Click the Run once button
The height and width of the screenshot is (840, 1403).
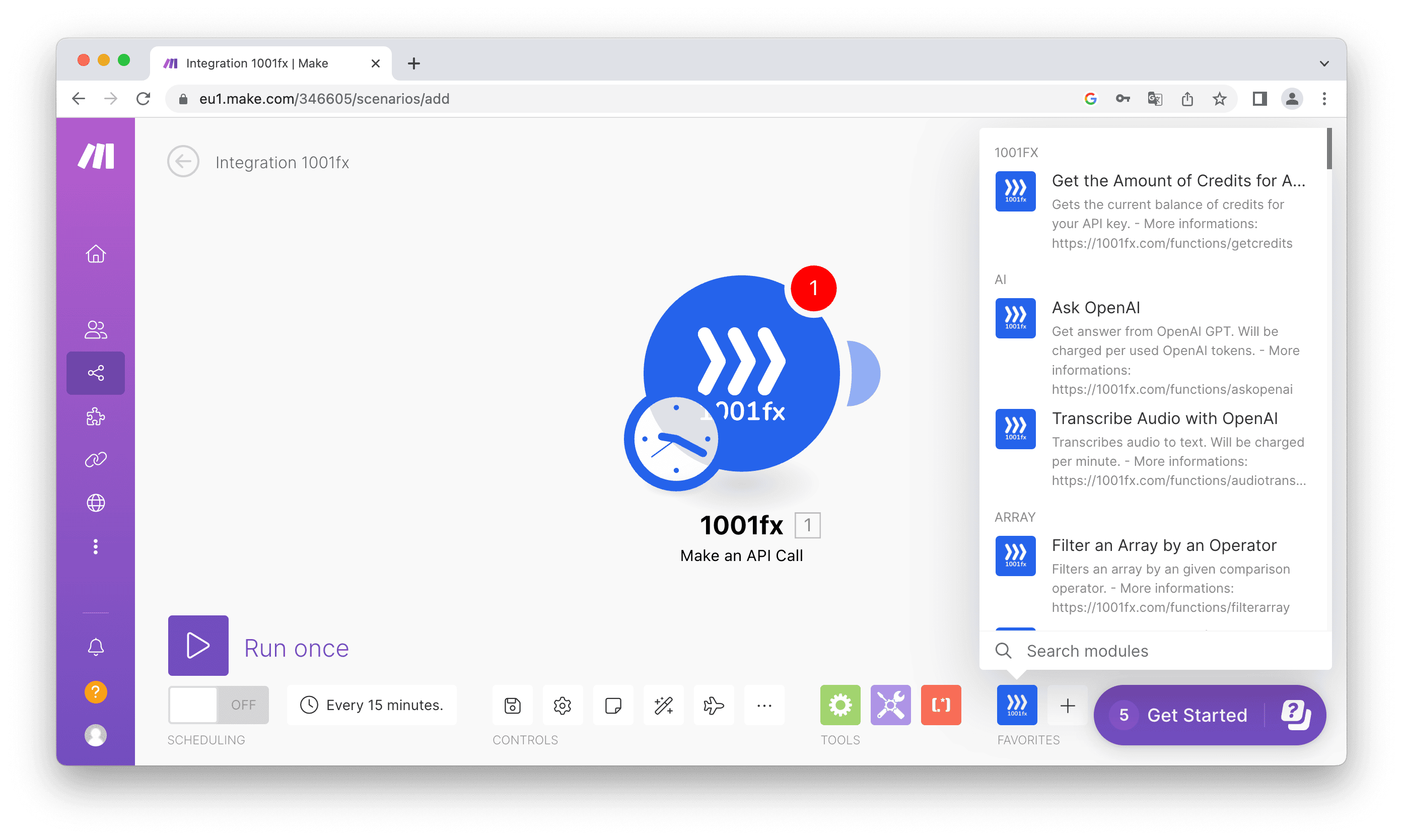(198, 646)
